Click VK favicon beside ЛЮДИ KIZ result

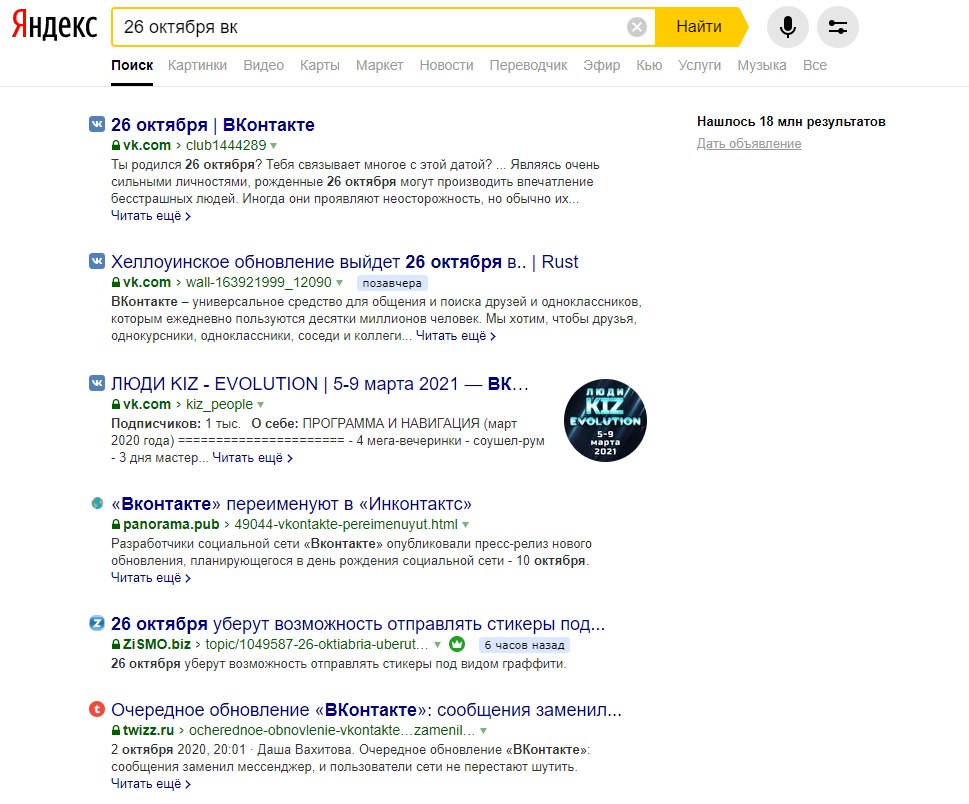97,383
